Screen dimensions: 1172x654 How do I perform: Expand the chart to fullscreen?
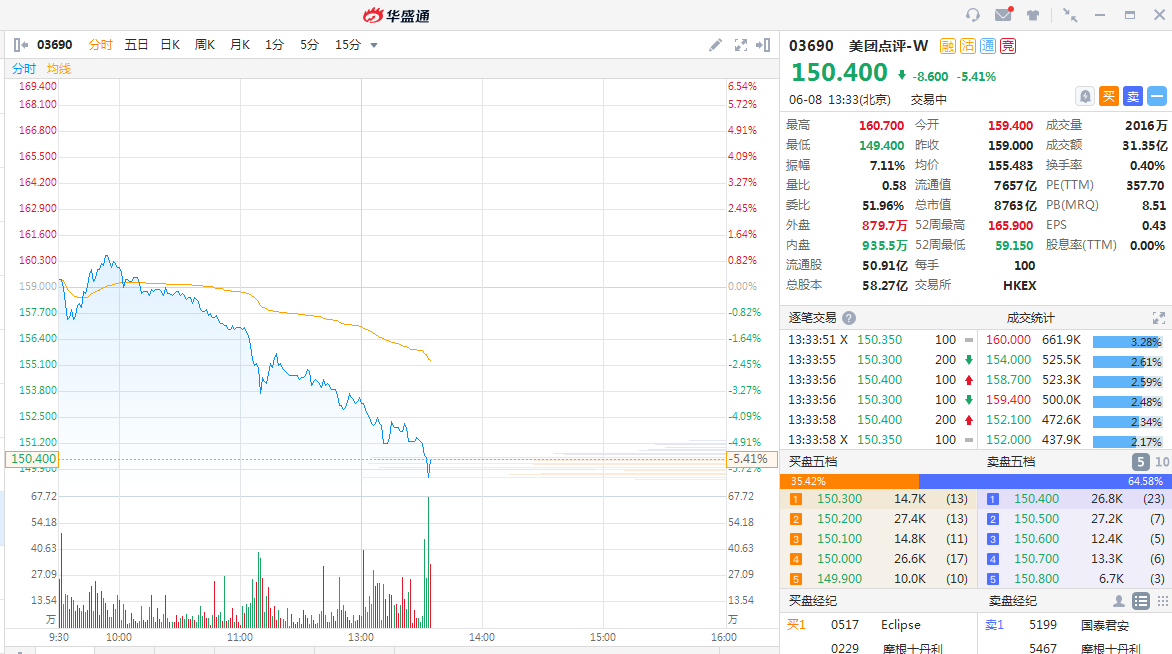pos(741,45)
